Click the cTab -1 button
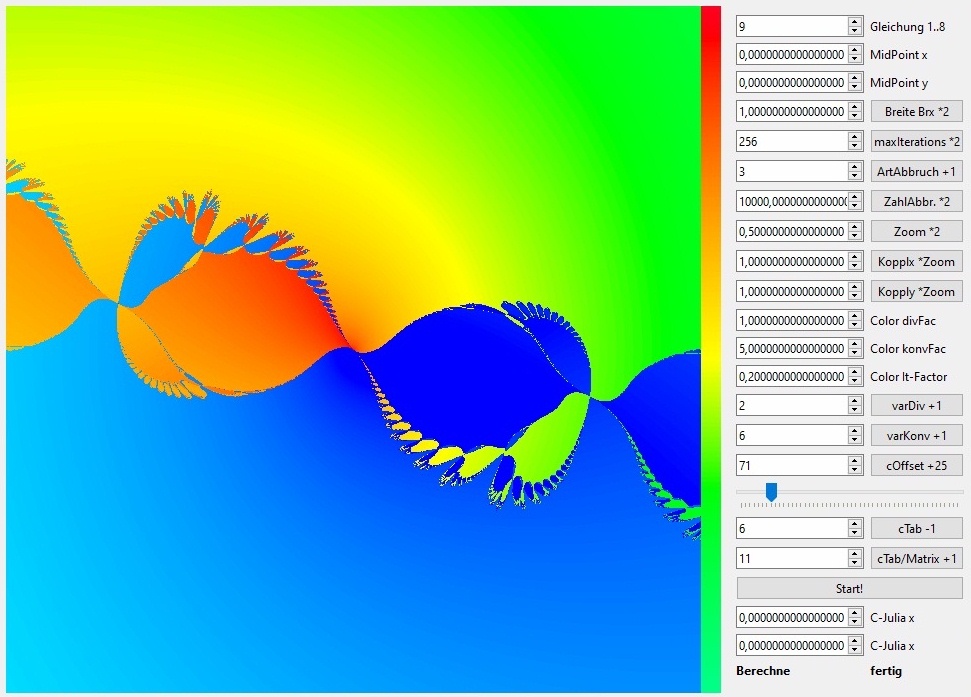Image resolution: width=971 pixels, height=697 pixels. [917, 529]
